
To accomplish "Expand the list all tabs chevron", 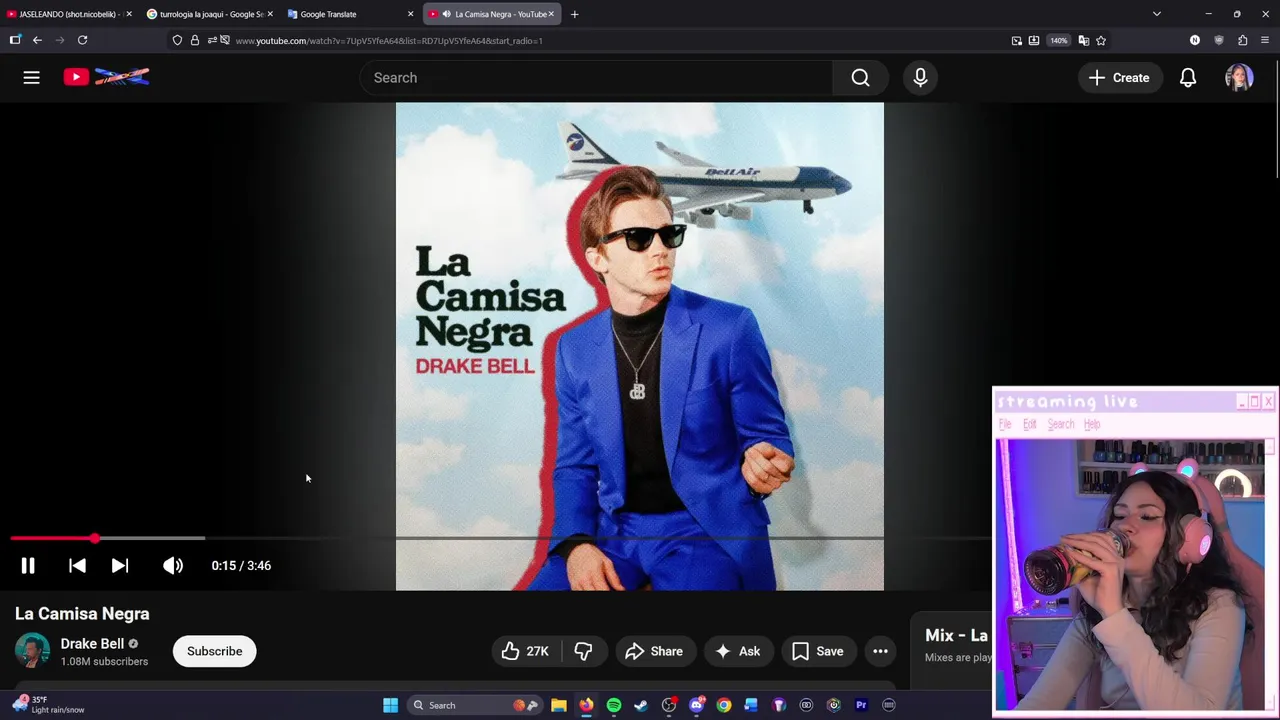I will click(x=1157, y=14).
